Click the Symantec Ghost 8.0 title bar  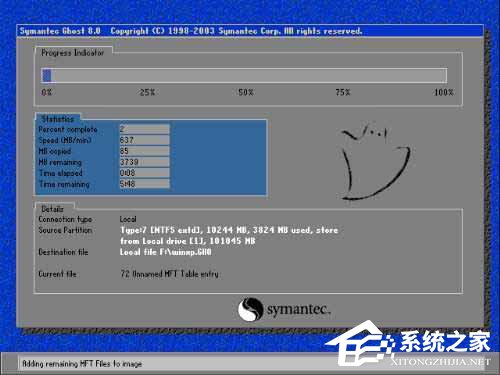(250, 31)
